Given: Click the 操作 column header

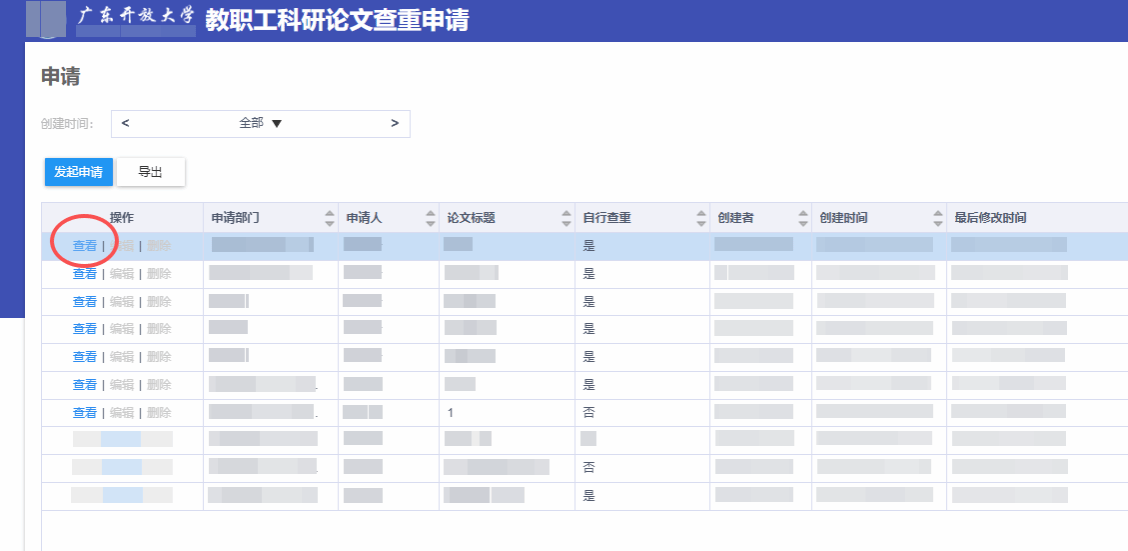Looking at the screenshot, I should [x=122, y=218].
